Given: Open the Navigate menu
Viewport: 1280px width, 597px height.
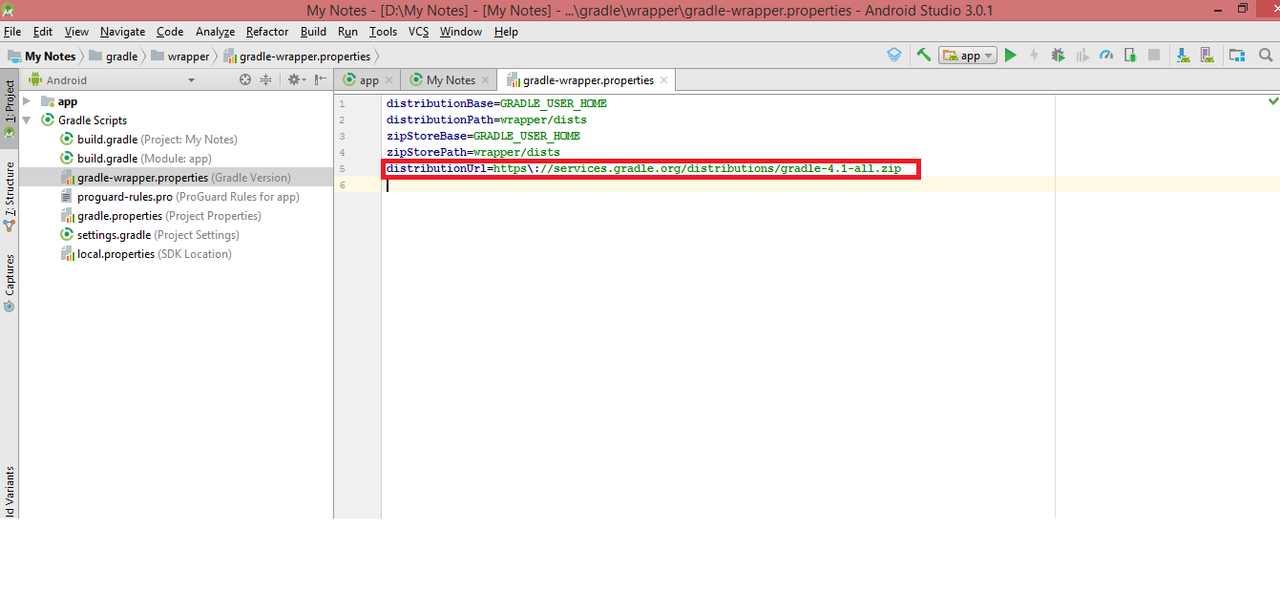Looking at the screenshot, I should (122, 32).
